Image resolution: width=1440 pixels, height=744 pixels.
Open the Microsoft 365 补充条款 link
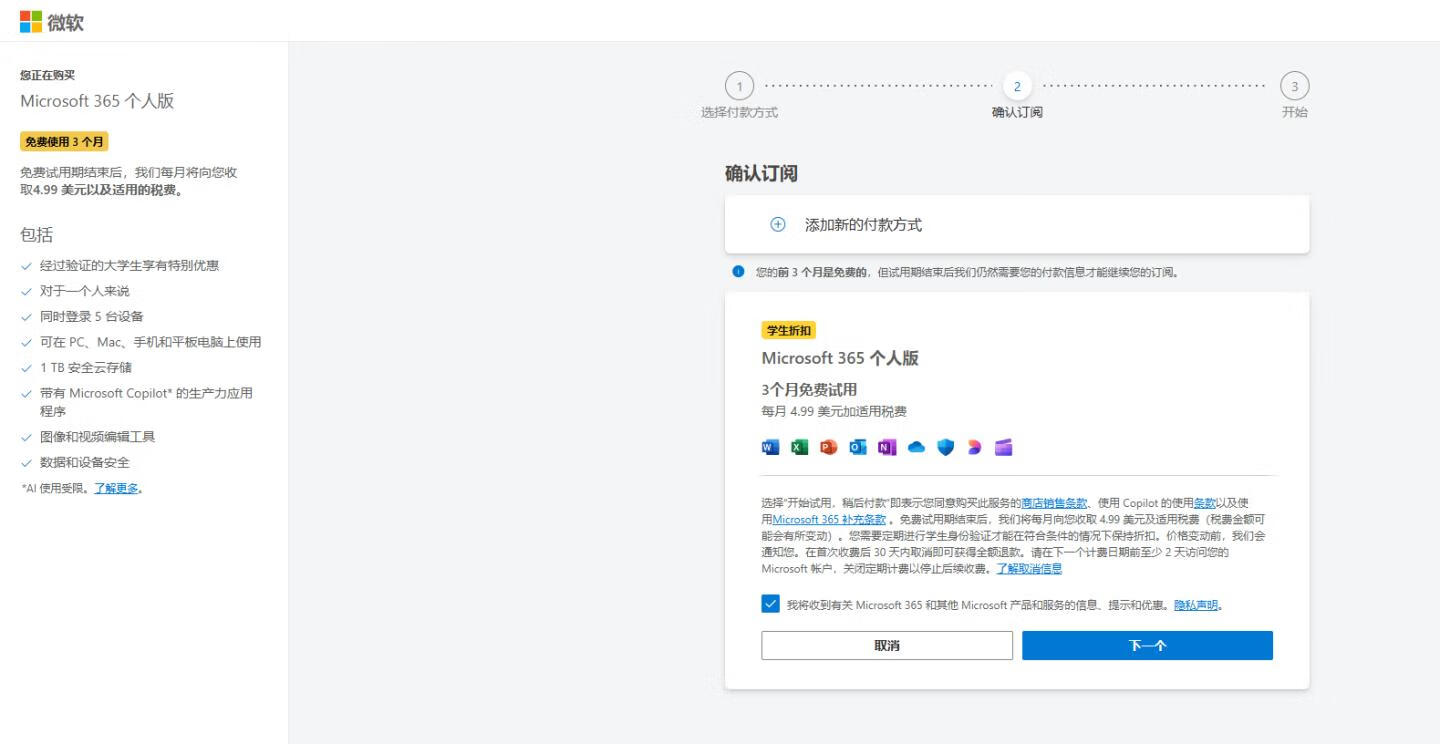point(829,519)
